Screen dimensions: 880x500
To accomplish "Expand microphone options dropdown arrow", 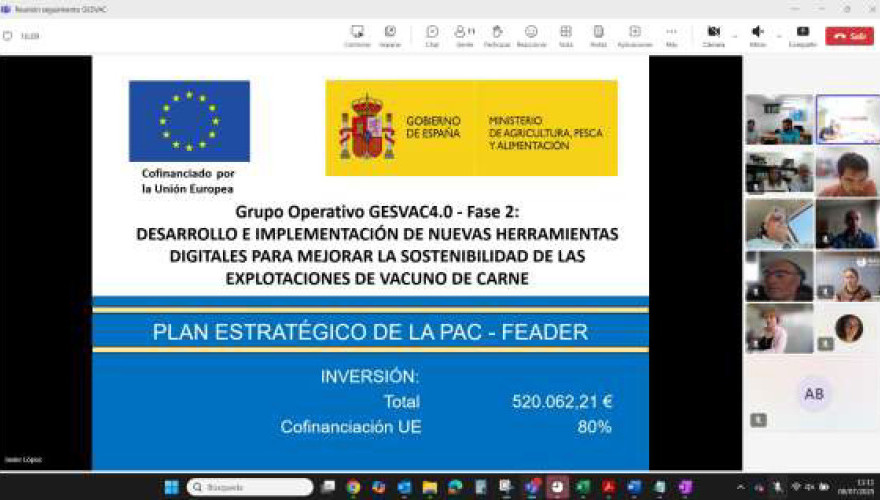I will pyautogui.click(x=779, y=35).
